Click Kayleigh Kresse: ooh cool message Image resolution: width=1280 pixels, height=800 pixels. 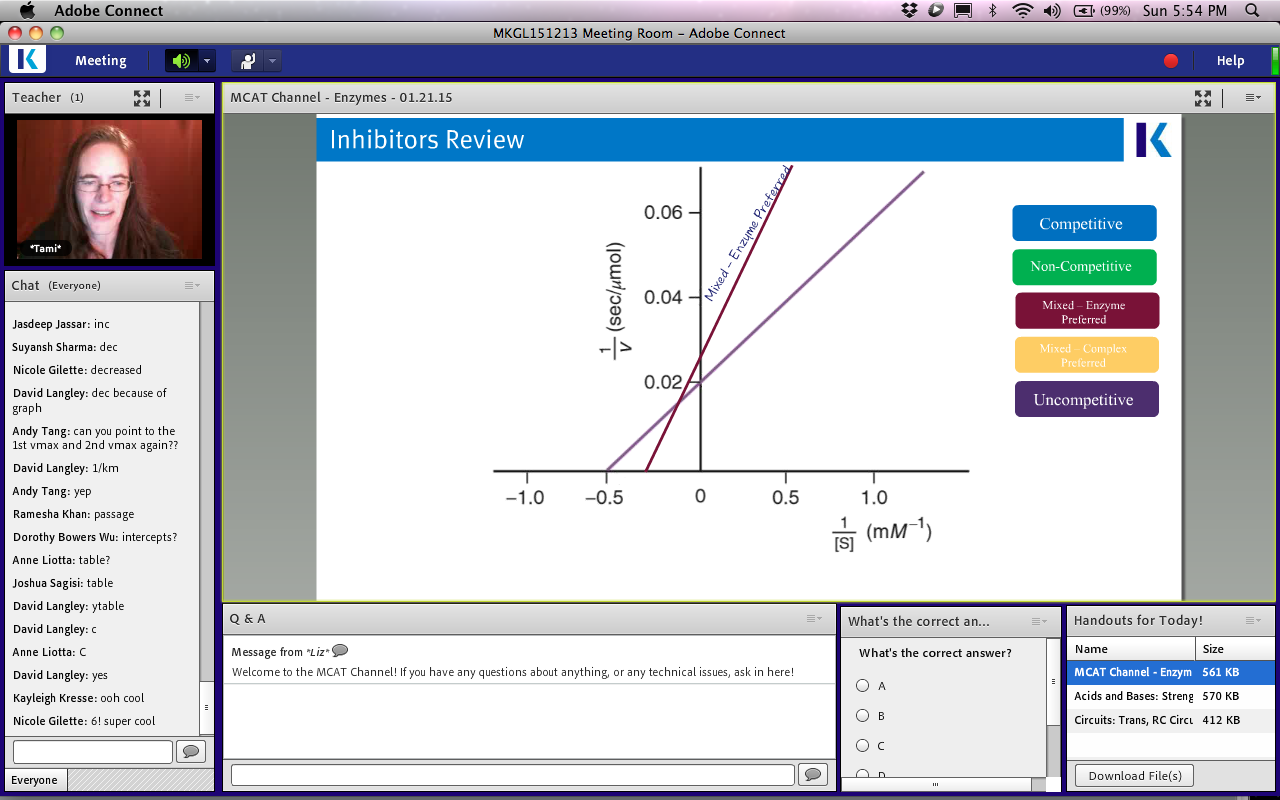click(78, 698)
